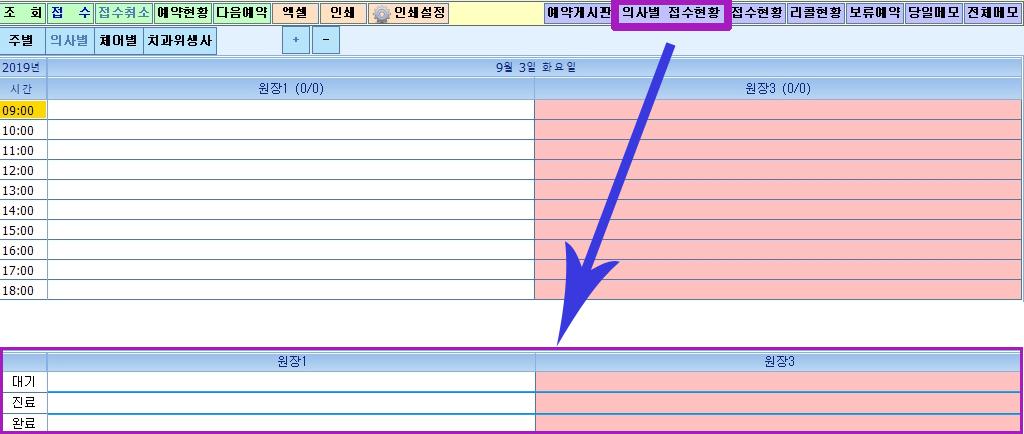The height and width of the screenshot is (434, 1024).
Task: Switch to 주별 weekly view
Action: click(22, 40)
